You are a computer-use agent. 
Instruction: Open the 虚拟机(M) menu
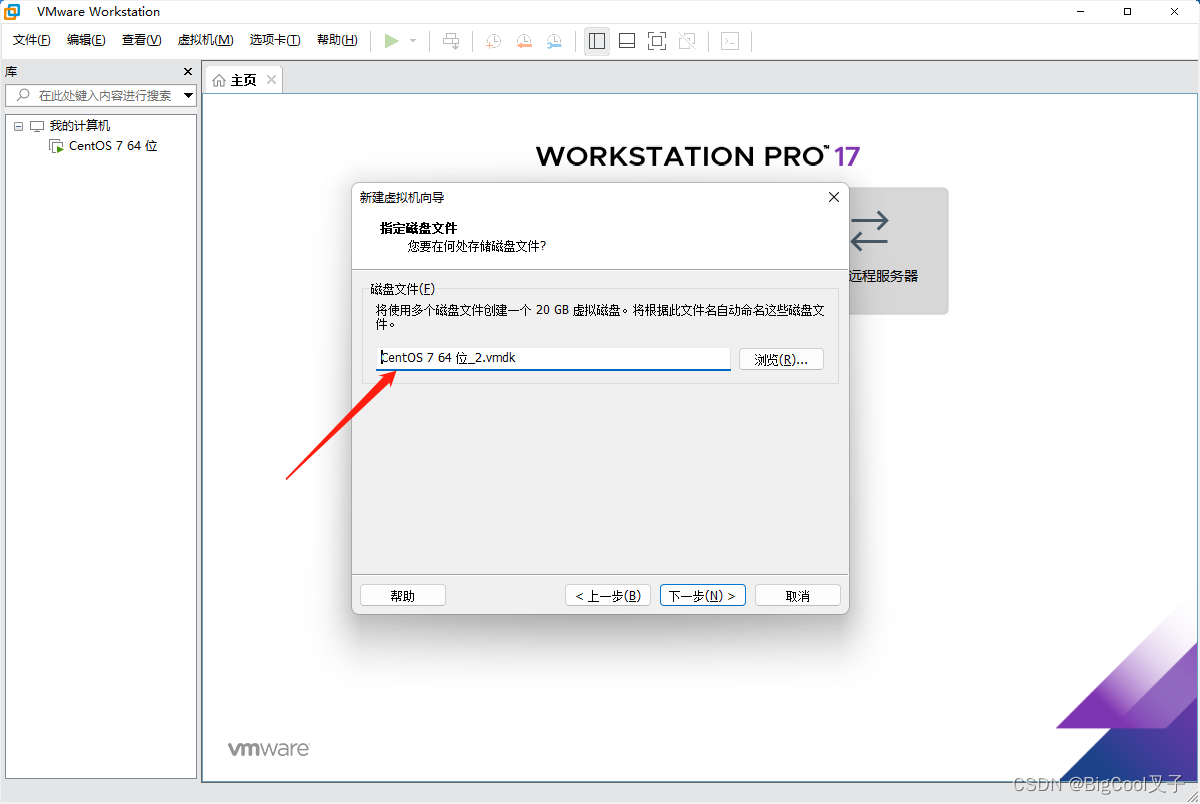tap(205, 40)
